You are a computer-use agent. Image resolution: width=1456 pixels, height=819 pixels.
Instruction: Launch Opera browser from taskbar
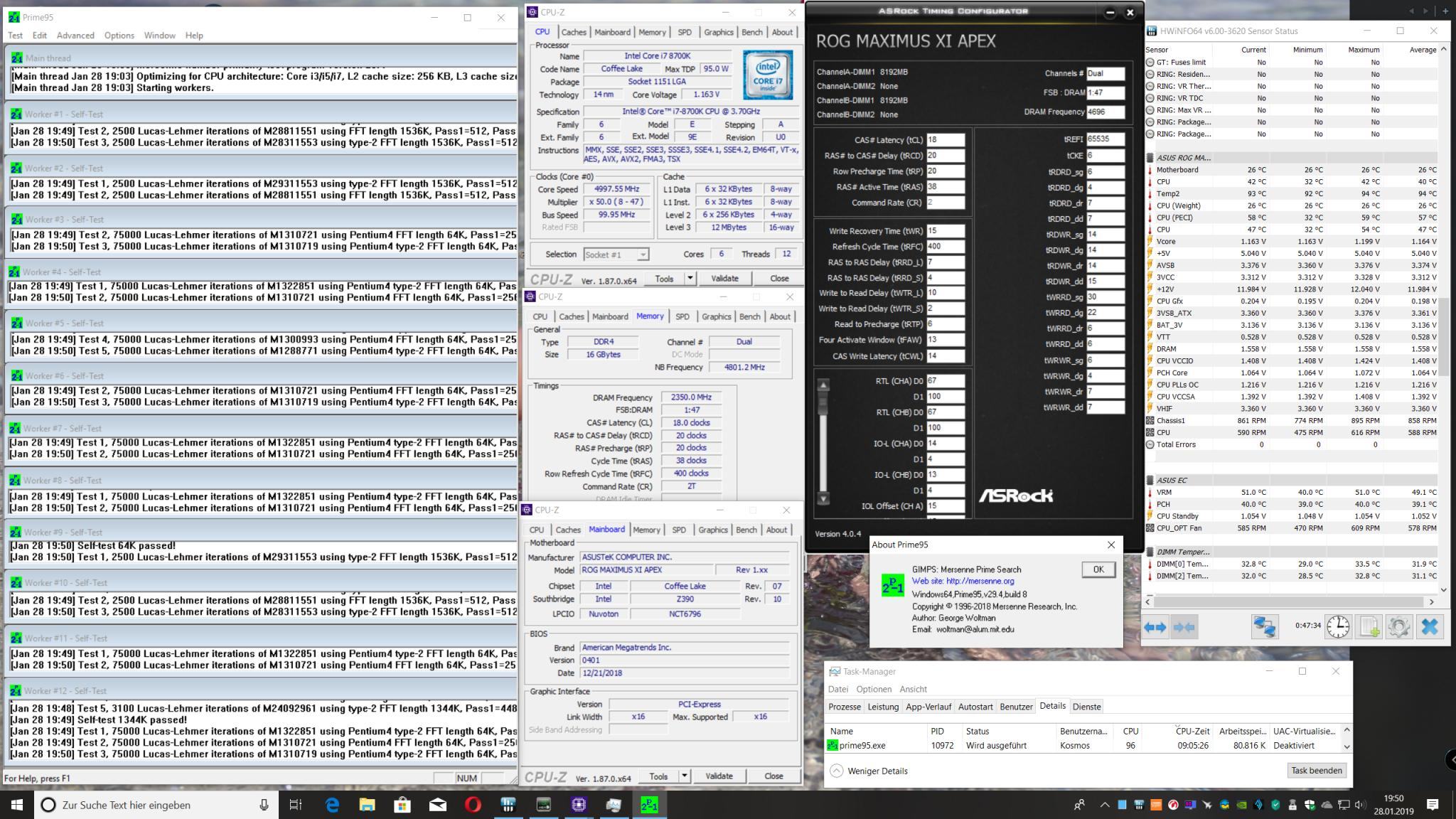tap(473, 805)
